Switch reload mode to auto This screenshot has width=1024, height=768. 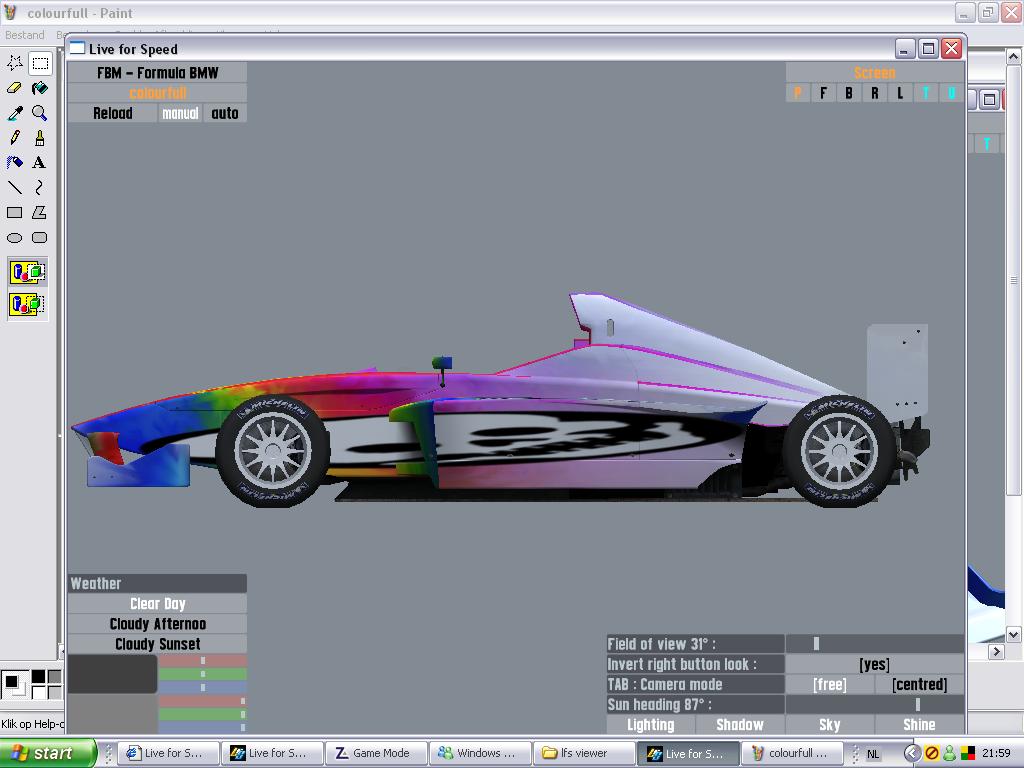coord(225,113)
